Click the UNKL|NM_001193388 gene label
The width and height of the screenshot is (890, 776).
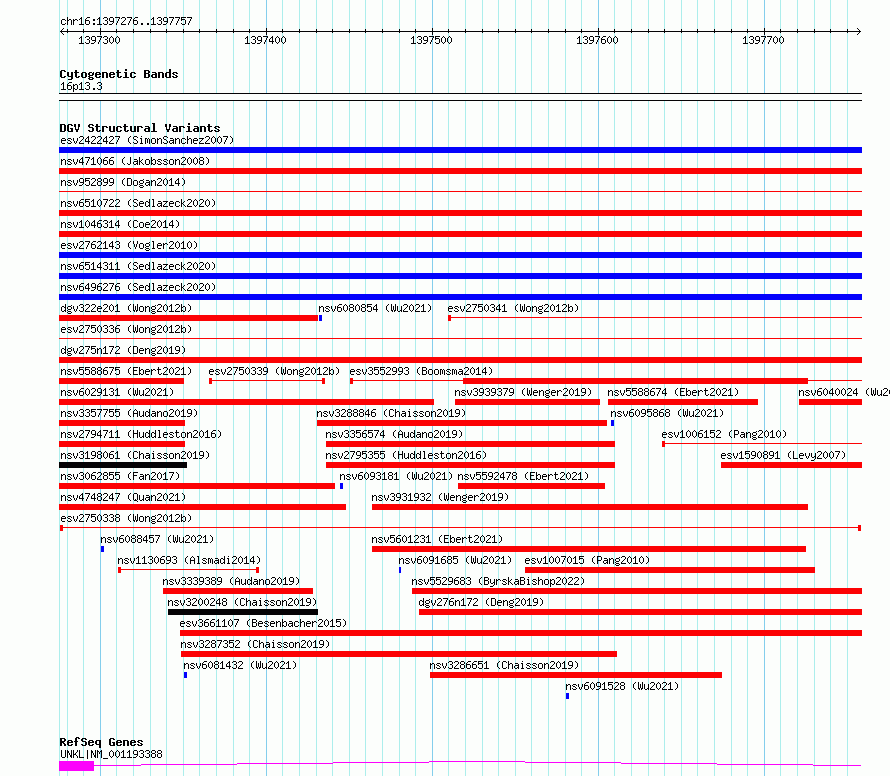point(111,754)
